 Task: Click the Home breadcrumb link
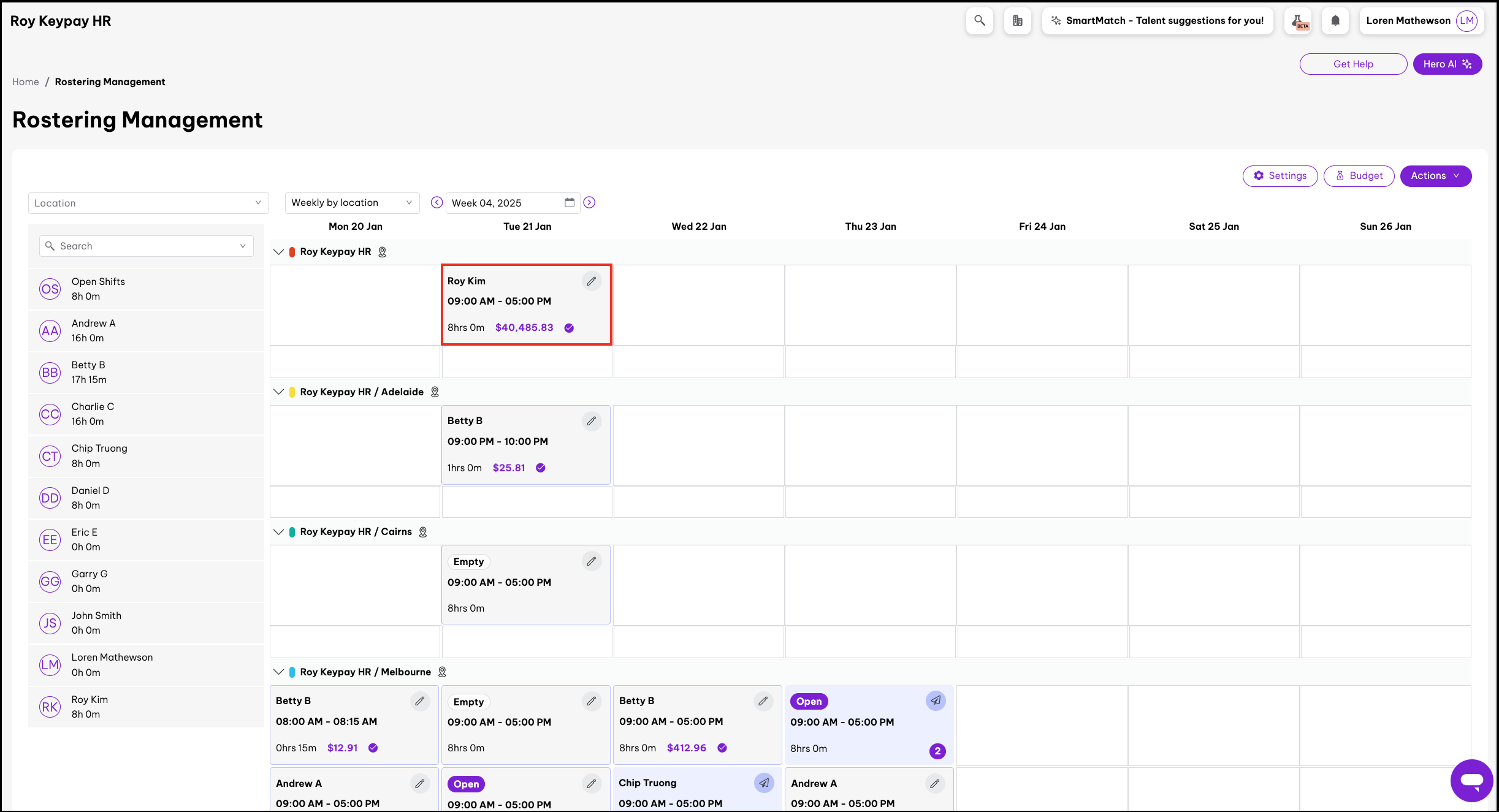(25, 82)
